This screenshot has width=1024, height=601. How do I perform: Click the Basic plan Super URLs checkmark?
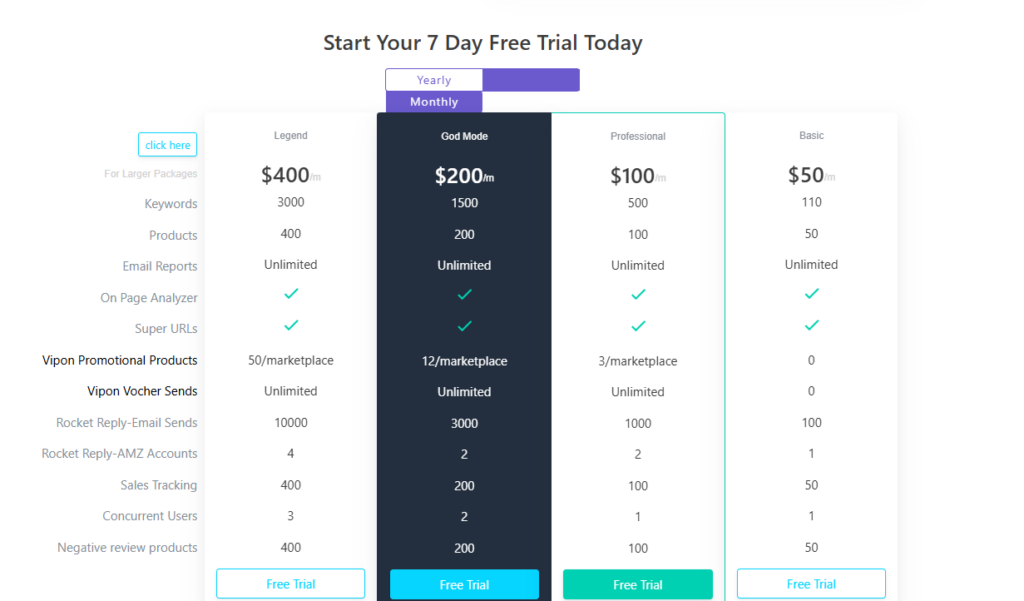click(812, 325)
